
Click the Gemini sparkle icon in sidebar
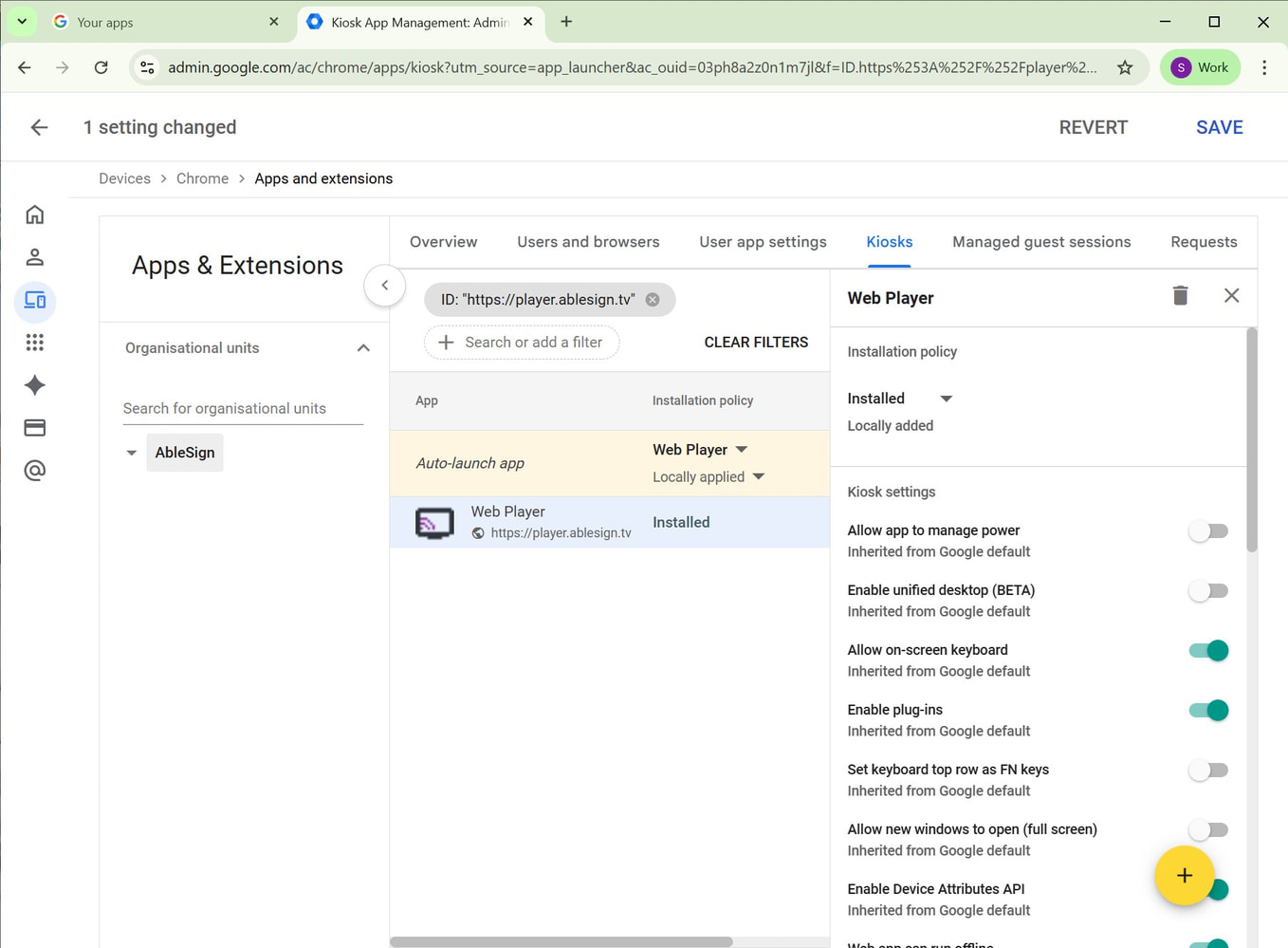click(34, 385)
